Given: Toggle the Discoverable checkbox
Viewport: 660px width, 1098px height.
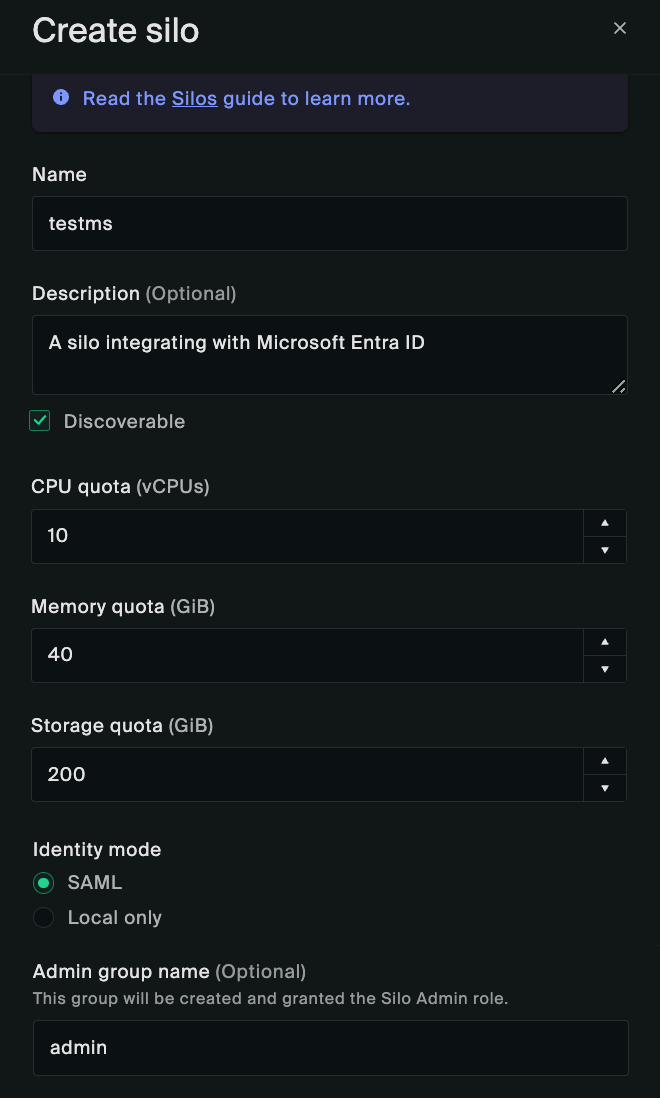Looking at the screenshot, I should click(x=40, y=421).
